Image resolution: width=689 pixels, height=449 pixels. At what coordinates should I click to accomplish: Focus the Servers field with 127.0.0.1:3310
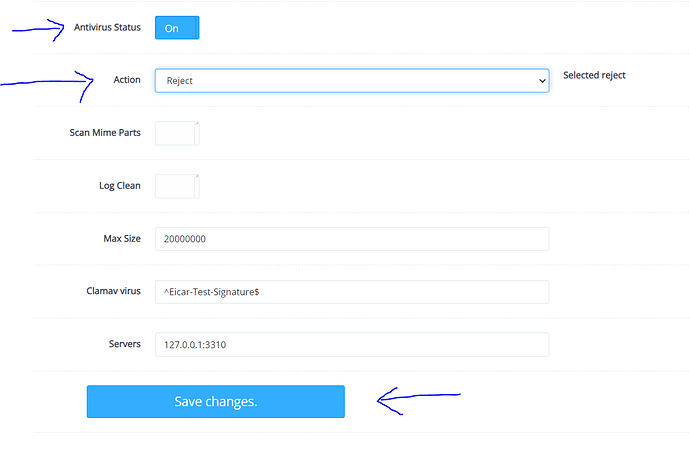coord(352,344)
